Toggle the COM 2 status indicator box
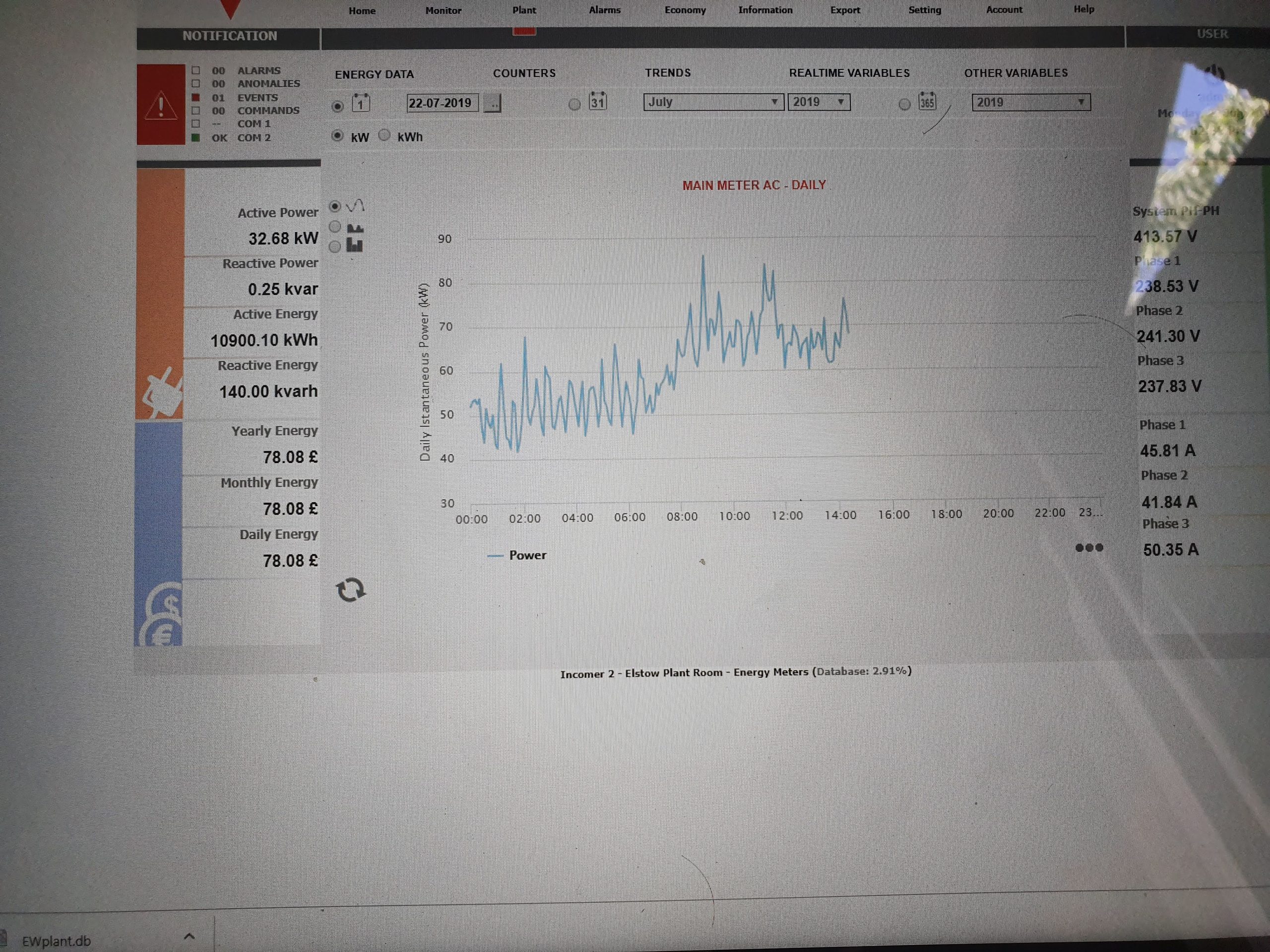Viewport: 1270px width, 952px height. (196, 138)
